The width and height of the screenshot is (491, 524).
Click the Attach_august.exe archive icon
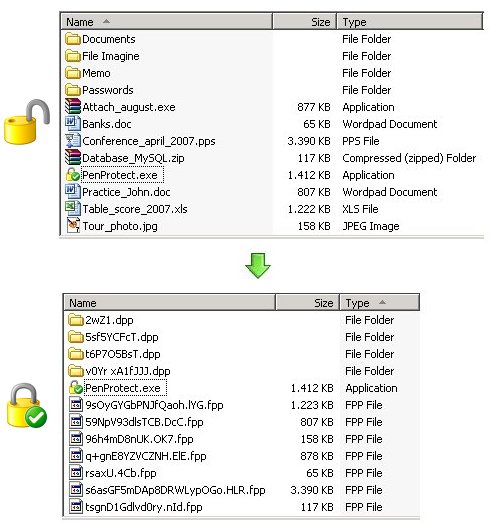pos(73,107)
